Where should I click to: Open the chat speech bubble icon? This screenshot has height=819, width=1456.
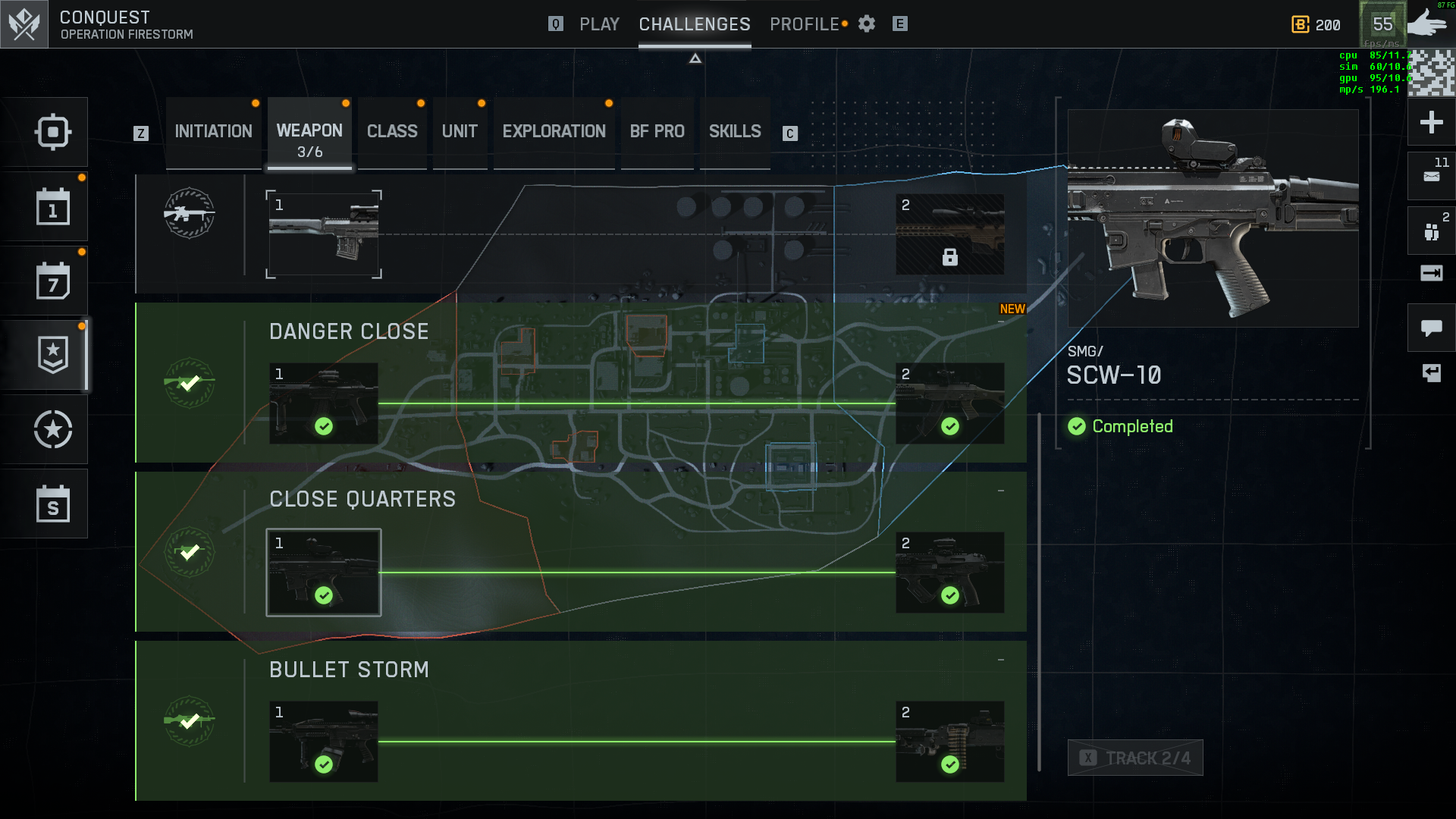point(1431,328)
